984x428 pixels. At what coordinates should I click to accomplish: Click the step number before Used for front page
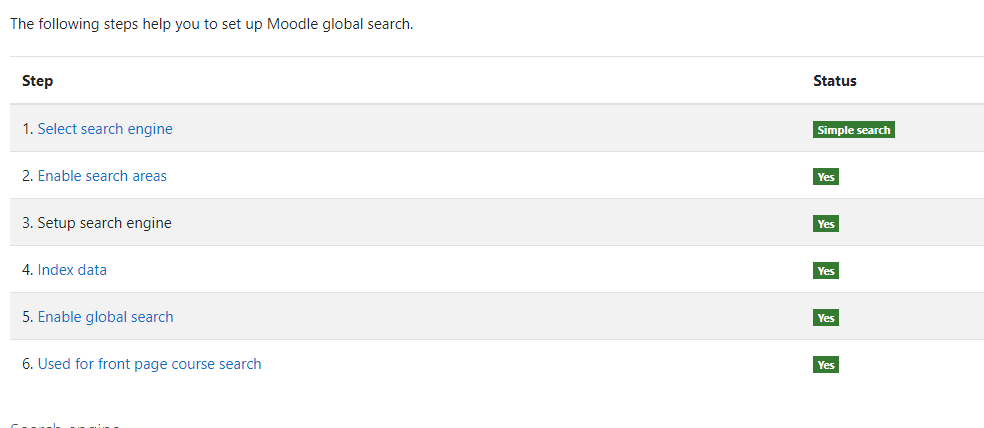[28, 364]
